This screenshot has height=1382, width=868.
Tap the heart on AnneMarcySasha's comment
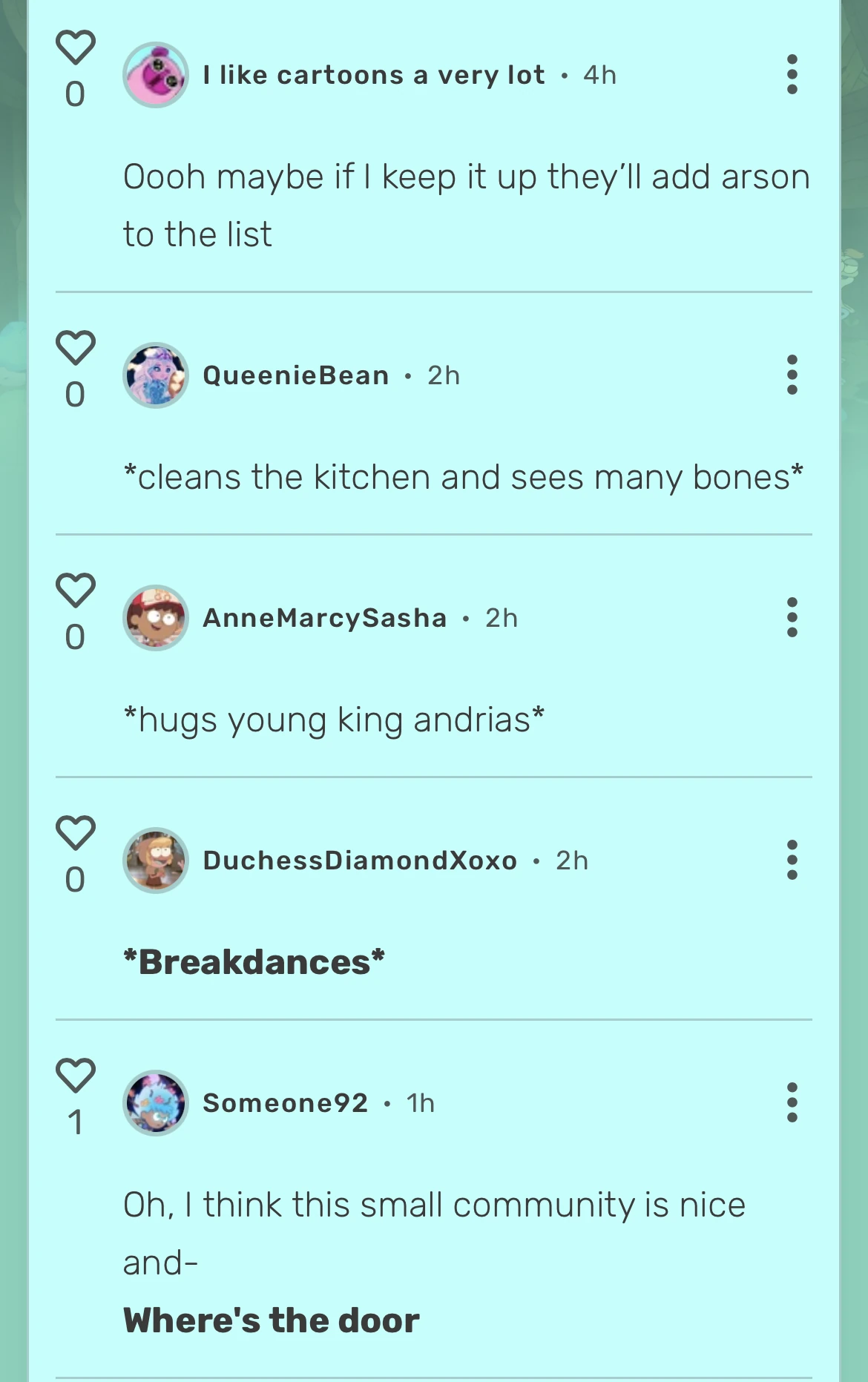75,592
